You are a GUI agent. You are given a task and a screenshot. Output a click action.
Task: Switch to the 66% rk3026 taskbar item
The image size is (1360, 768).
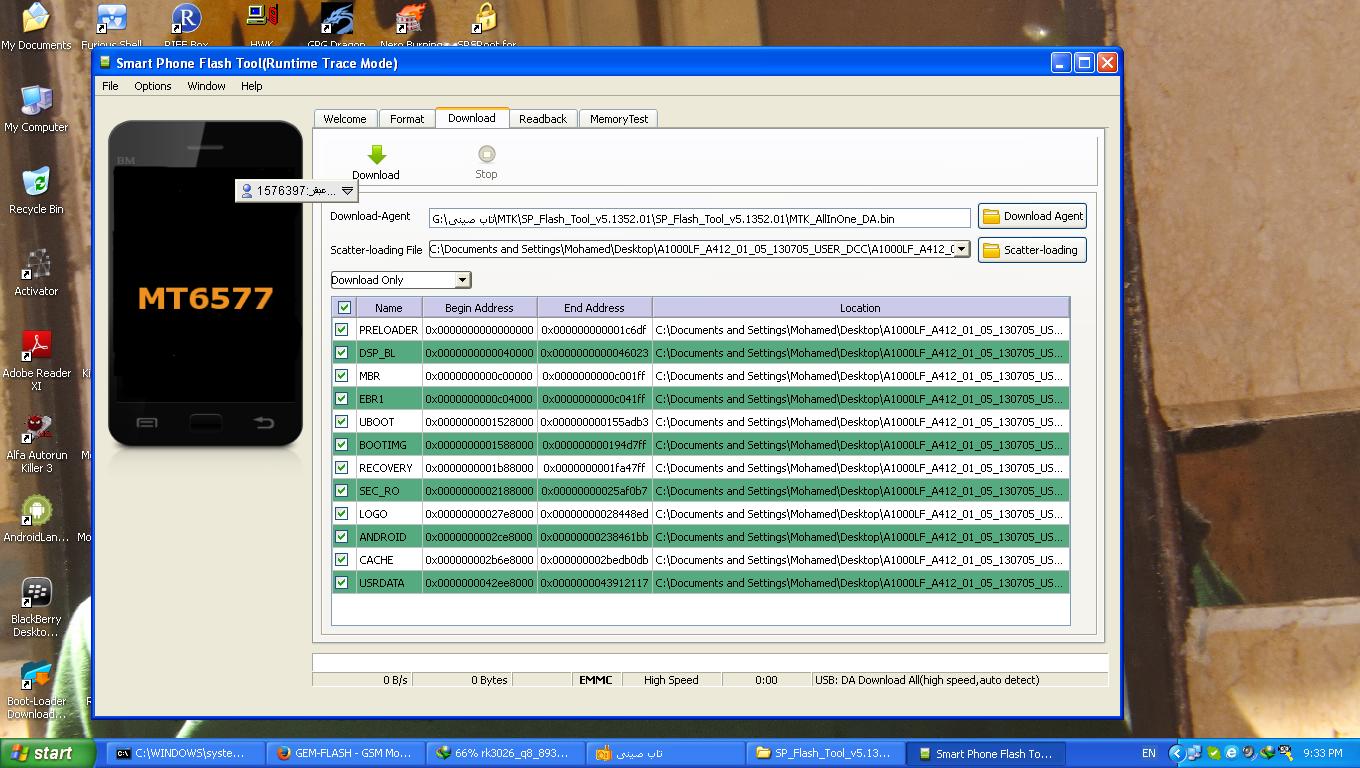pyautogui.click(x=506, y=753)
